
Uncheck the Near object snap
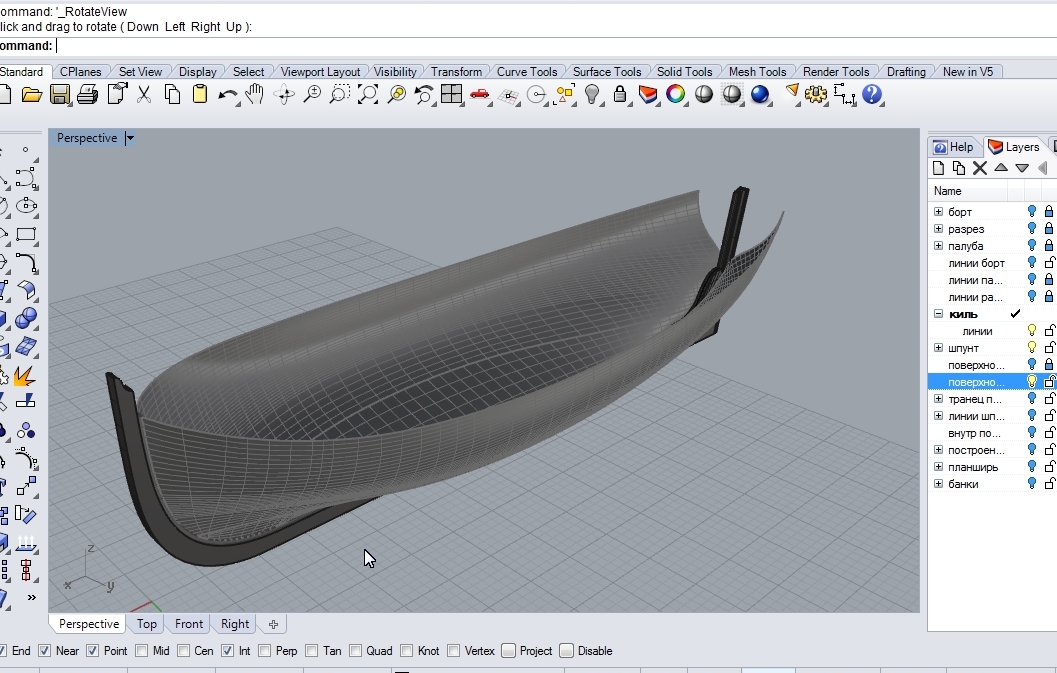pyautogui.click(x=44, y=651)
